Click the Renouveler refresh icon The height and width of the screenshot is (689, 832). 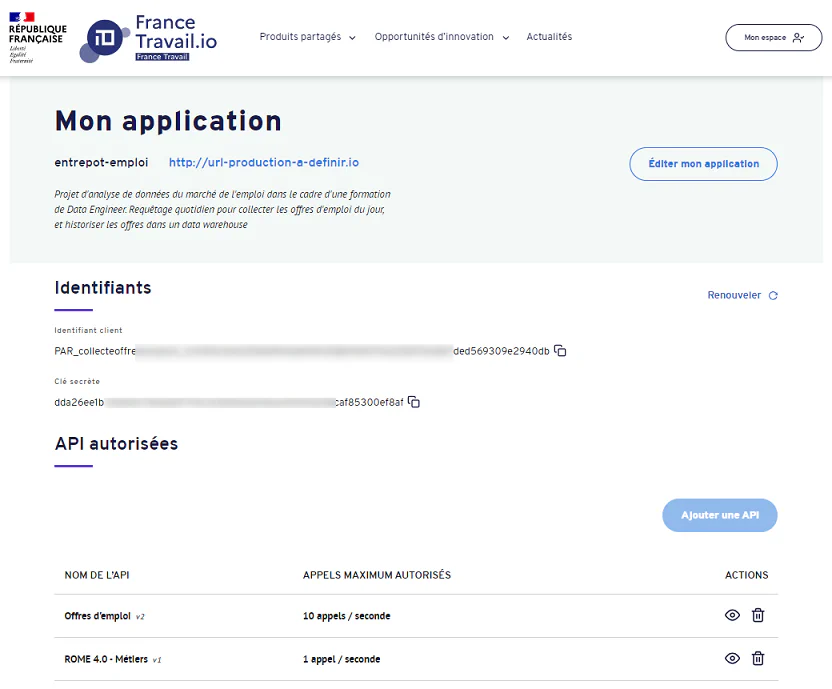point(773,296)
